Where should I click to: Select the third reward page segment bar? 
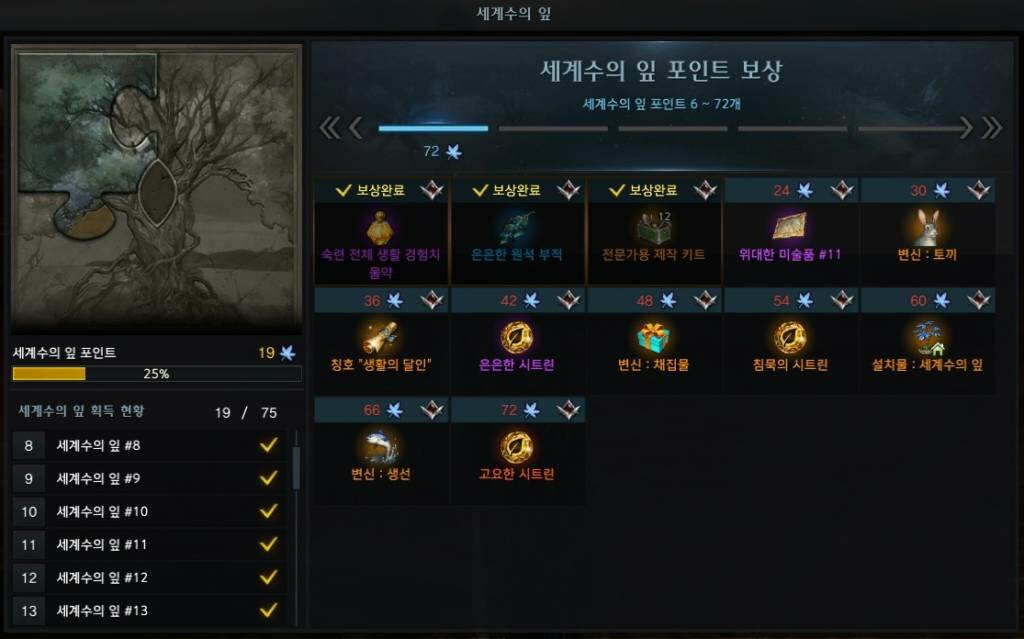point(673,129)
